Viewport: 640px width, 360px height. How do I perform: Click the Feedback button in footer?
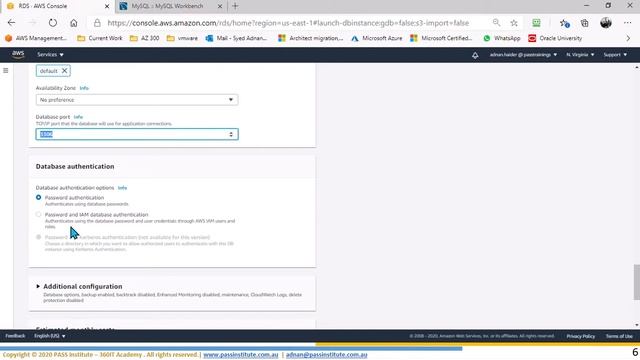point(16,336)
